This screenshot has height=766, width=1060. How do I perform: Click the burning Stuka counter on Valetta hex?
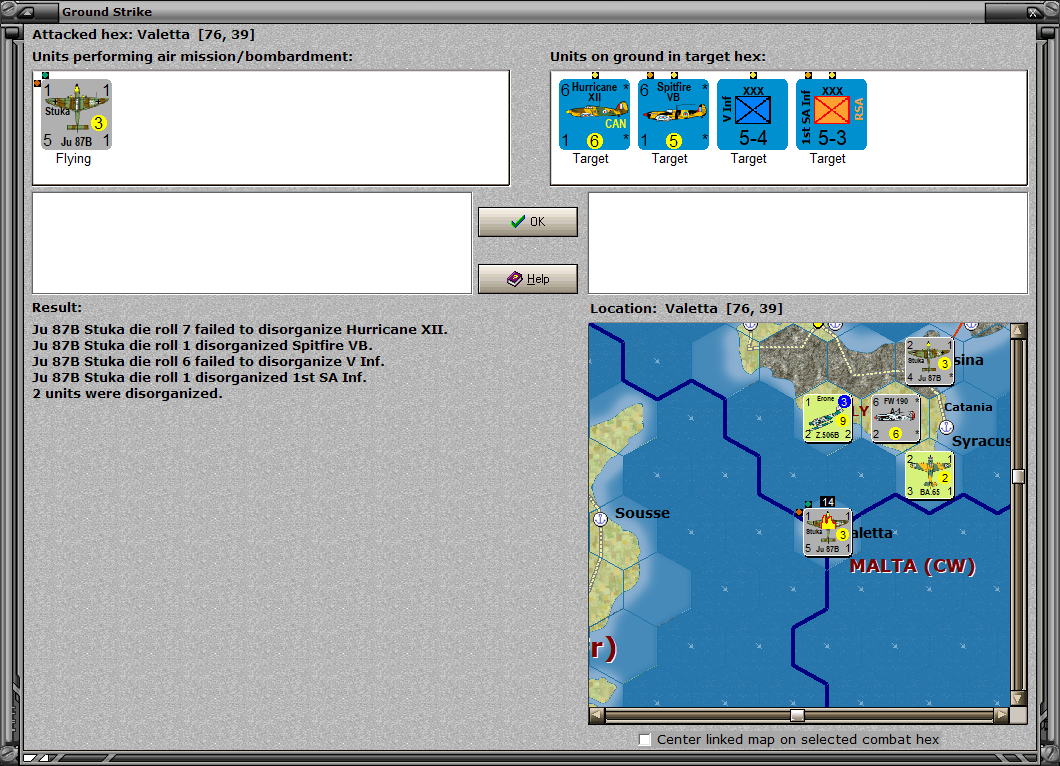(x=827, y=532)
